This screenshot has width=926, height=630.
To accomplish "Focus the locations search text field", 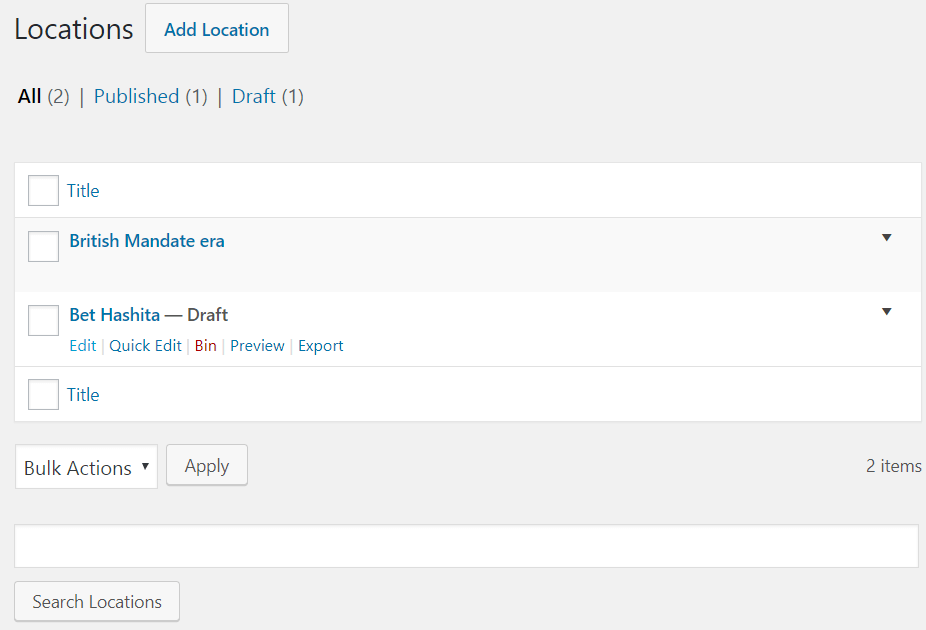I will pyautogui.click(x=466, y=546).
